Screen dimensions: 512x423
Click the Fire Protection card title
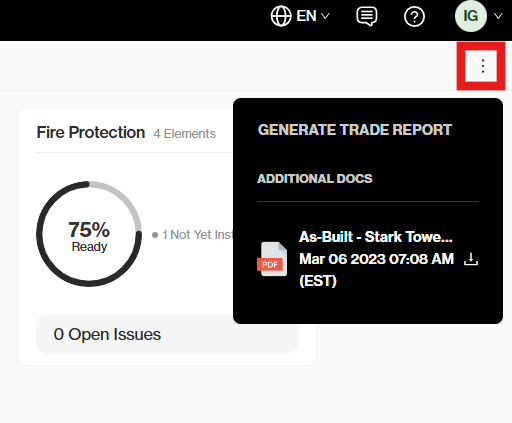tap(91, 132)
